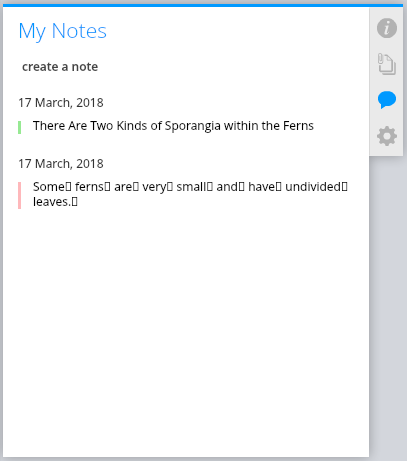Click empty white space below the notes list

pos(185,333)
